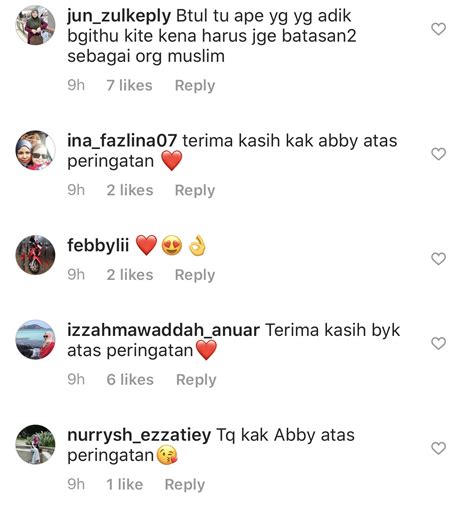Tap heart next to izzahmawaddah_anuar's comment

(x=438, y=343)
